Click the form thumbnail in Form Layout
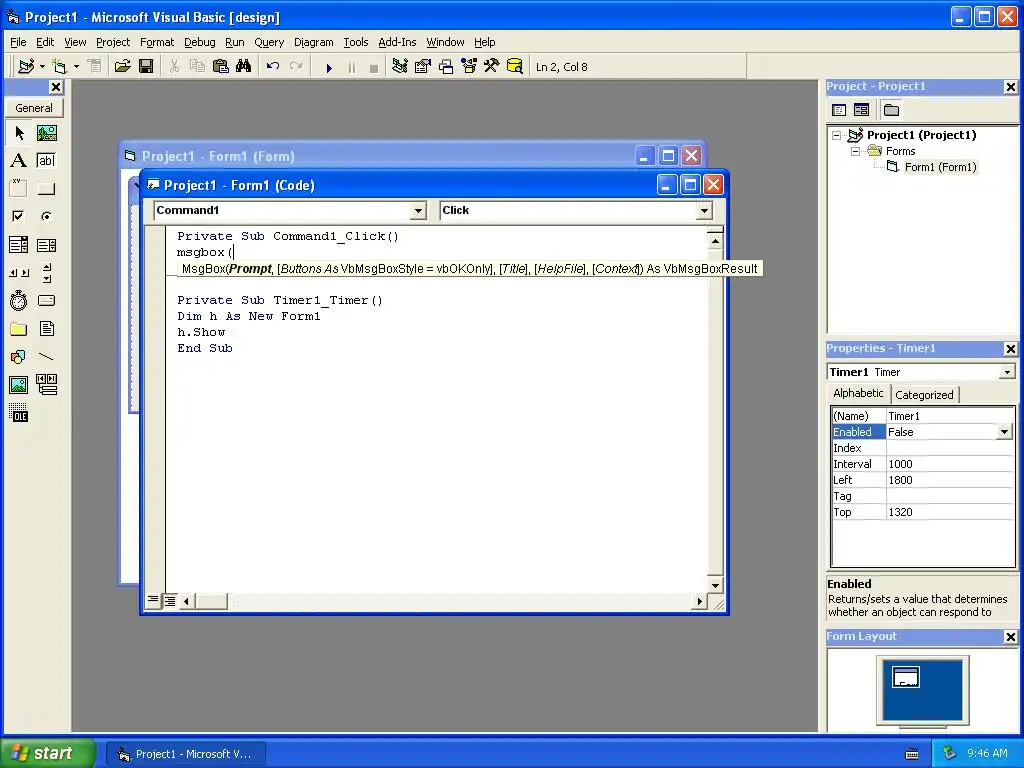 906,677
